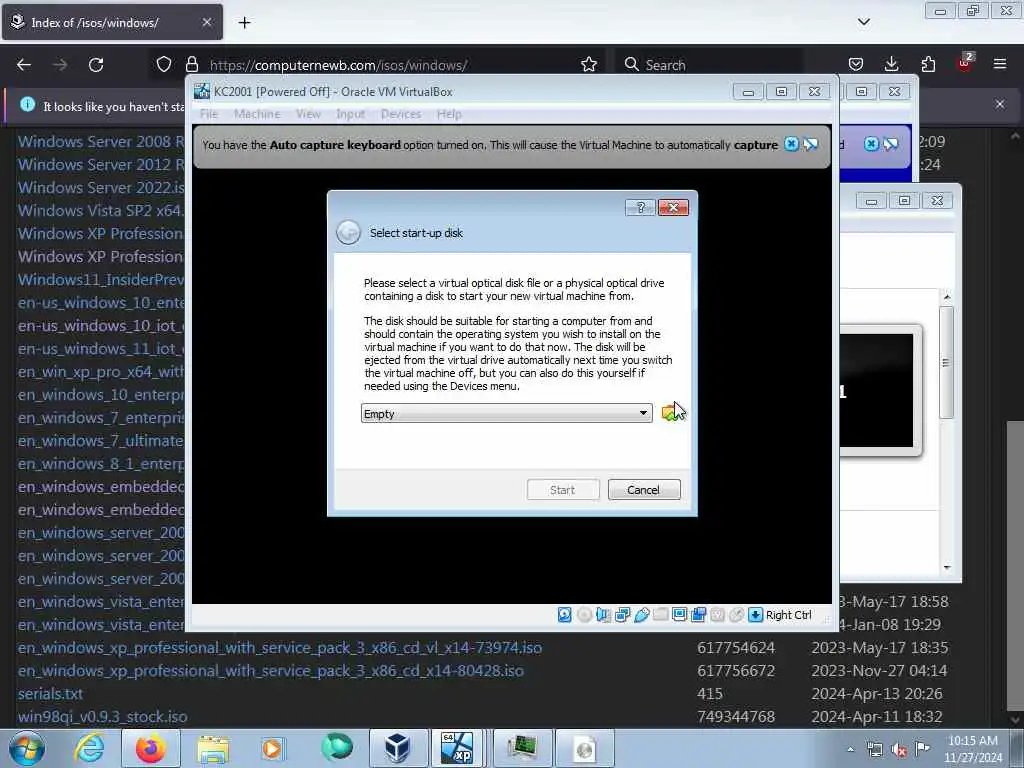Click the muted volume icon in the system tray
The height and width of the screenshot is (768, 1024).
899,750
